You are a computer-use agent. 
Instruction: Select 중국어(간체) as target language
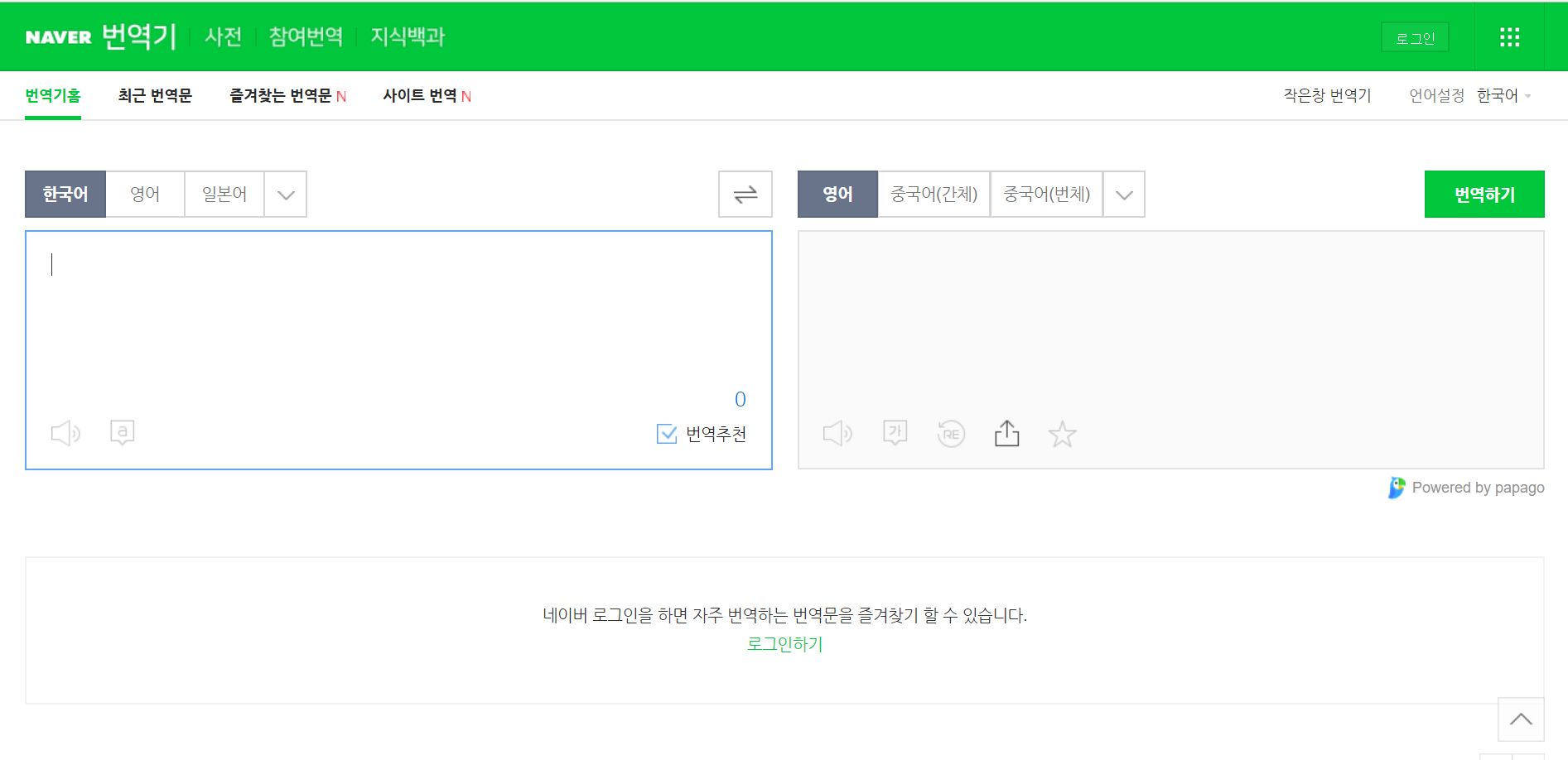[934, 195]
